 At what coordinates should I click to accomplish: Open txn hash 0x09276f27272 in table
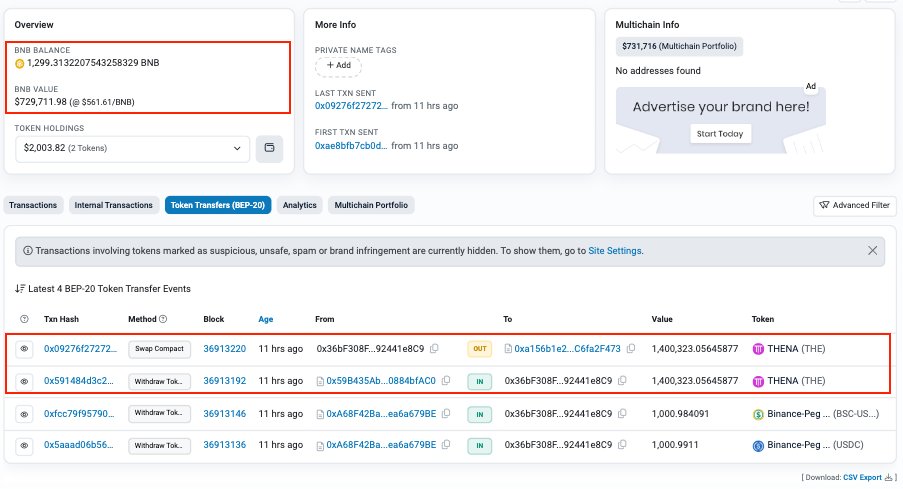pyautogui.click(x=80, y=348)
